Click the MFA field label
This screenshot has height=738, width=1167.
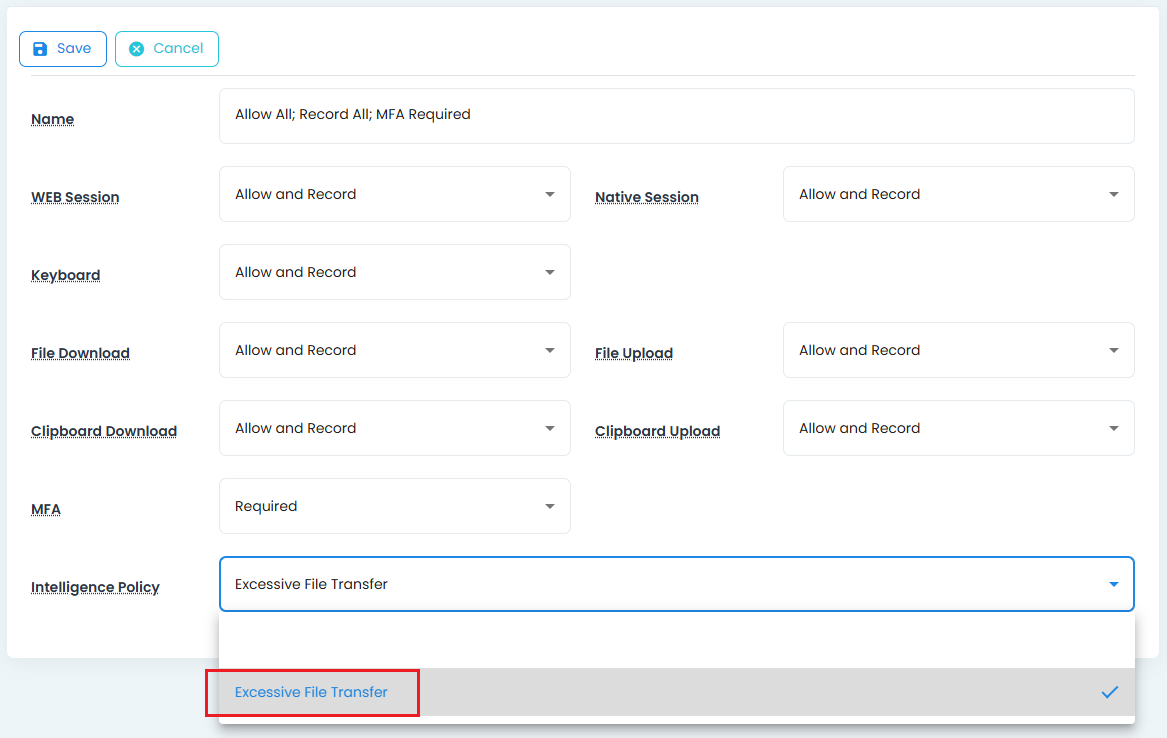coord(46,509)
